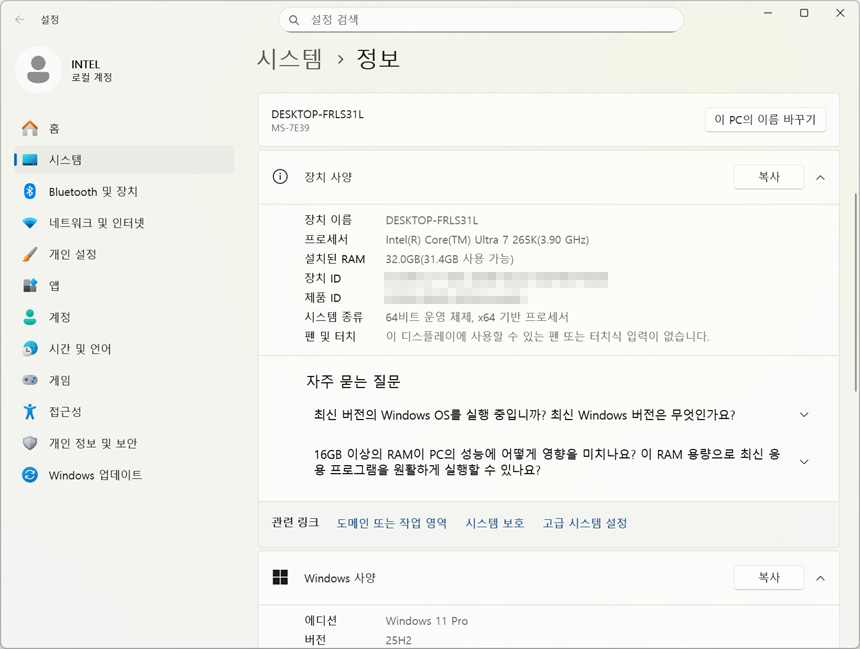Screen dimensions: 860x649
Task: Click the 시간 및 언어 globe icon
Action: pyautogui.click(x=30, y=349)
